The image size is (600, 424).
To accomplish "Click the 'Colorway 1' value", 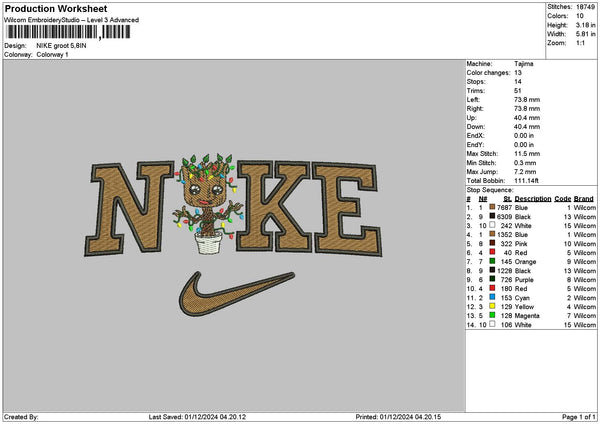I will pos(52,55).
